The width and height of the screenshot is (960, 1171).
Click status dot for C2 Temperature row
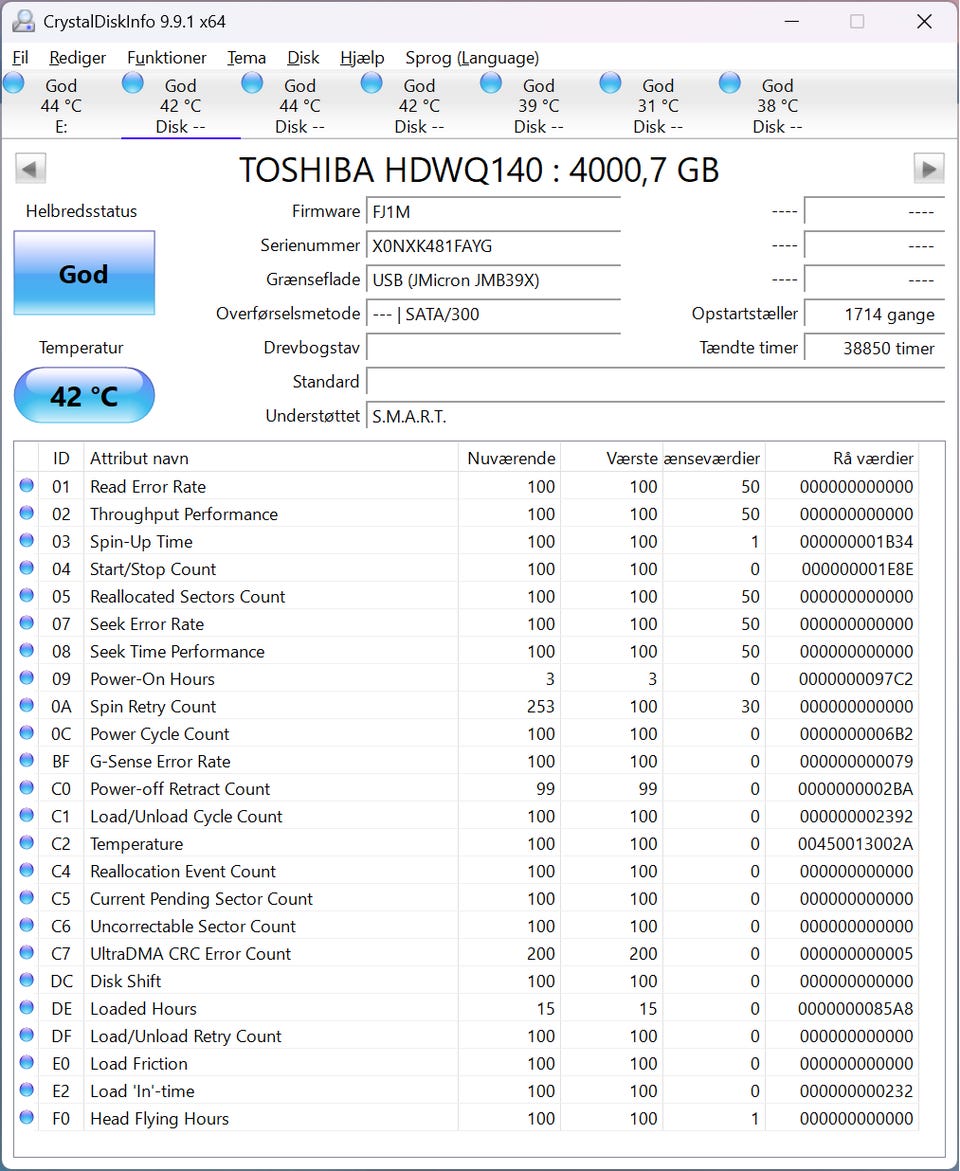coord(27,842)
